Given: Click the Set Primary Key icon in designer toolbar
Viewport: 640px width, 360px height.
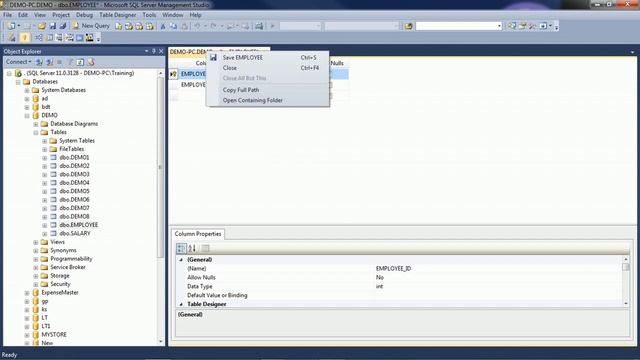Looking at the screenshot, I should 24,38.
